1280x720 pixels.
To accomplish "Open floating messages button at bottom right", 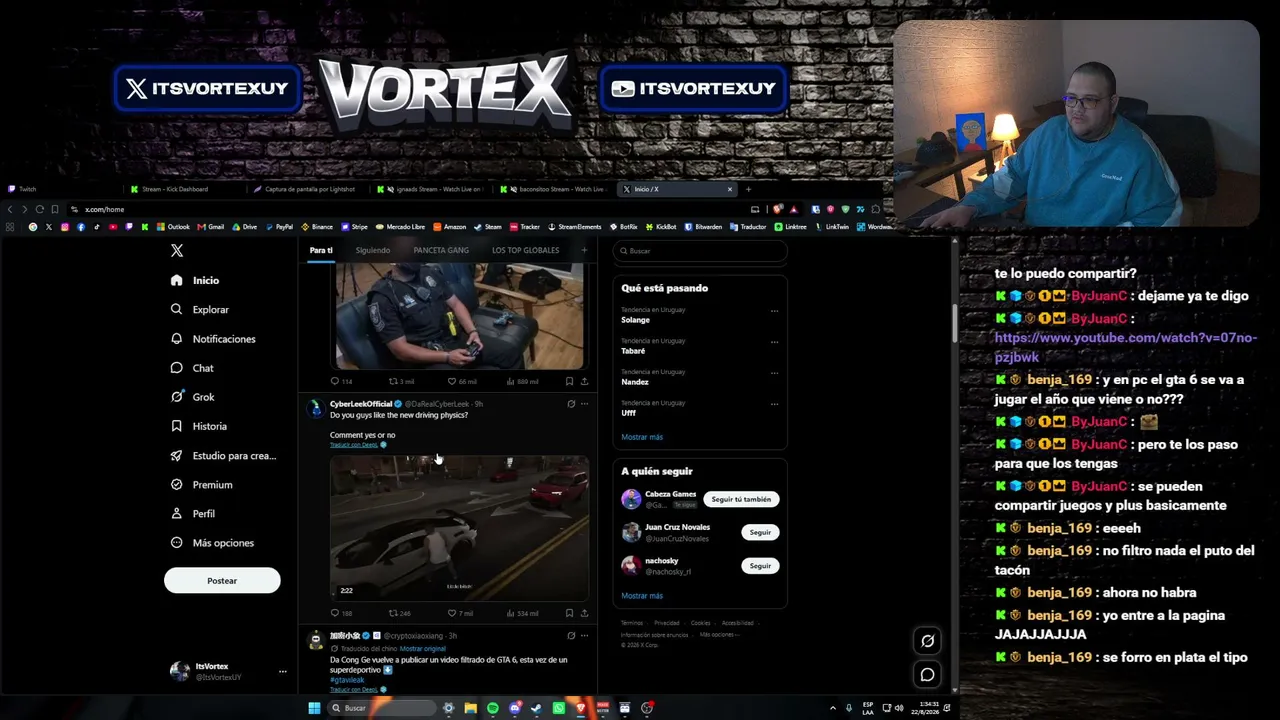I will pyautogui.click(x=927, y=675).
